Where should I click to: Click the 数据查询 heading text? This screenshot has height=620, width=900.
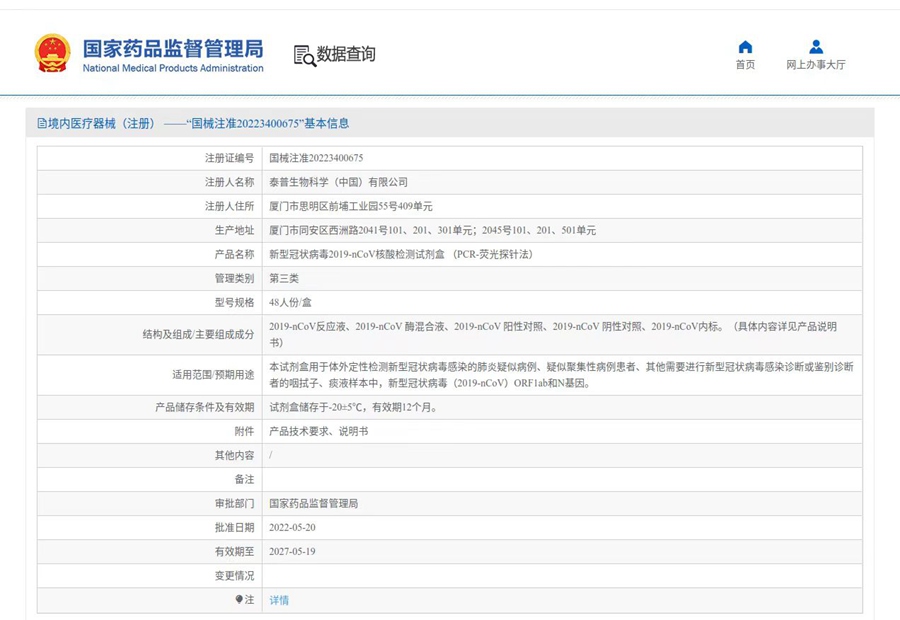click(346, 54)
